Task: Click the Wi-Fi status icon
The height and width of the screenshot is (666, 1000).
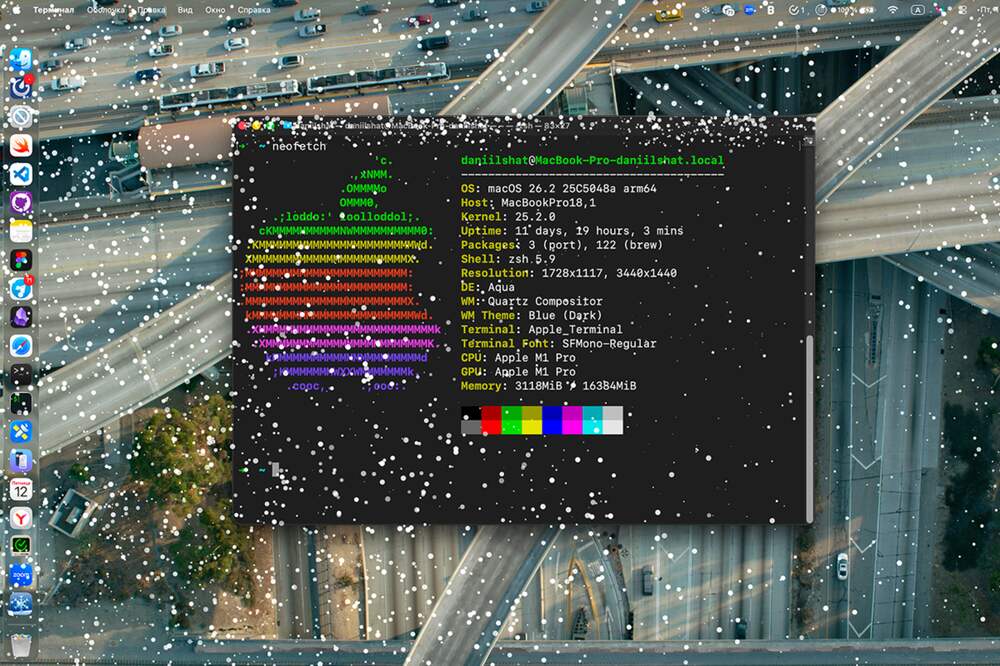Action: (892, 9)
